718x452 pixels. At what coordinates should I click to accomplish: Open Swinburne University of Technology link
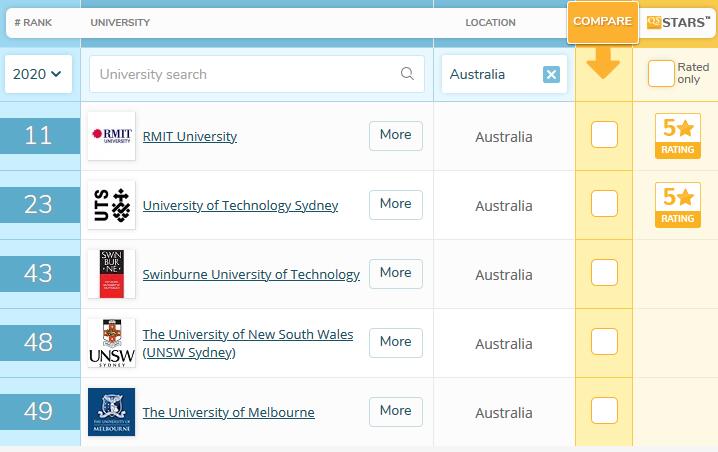tap(251, 274)
